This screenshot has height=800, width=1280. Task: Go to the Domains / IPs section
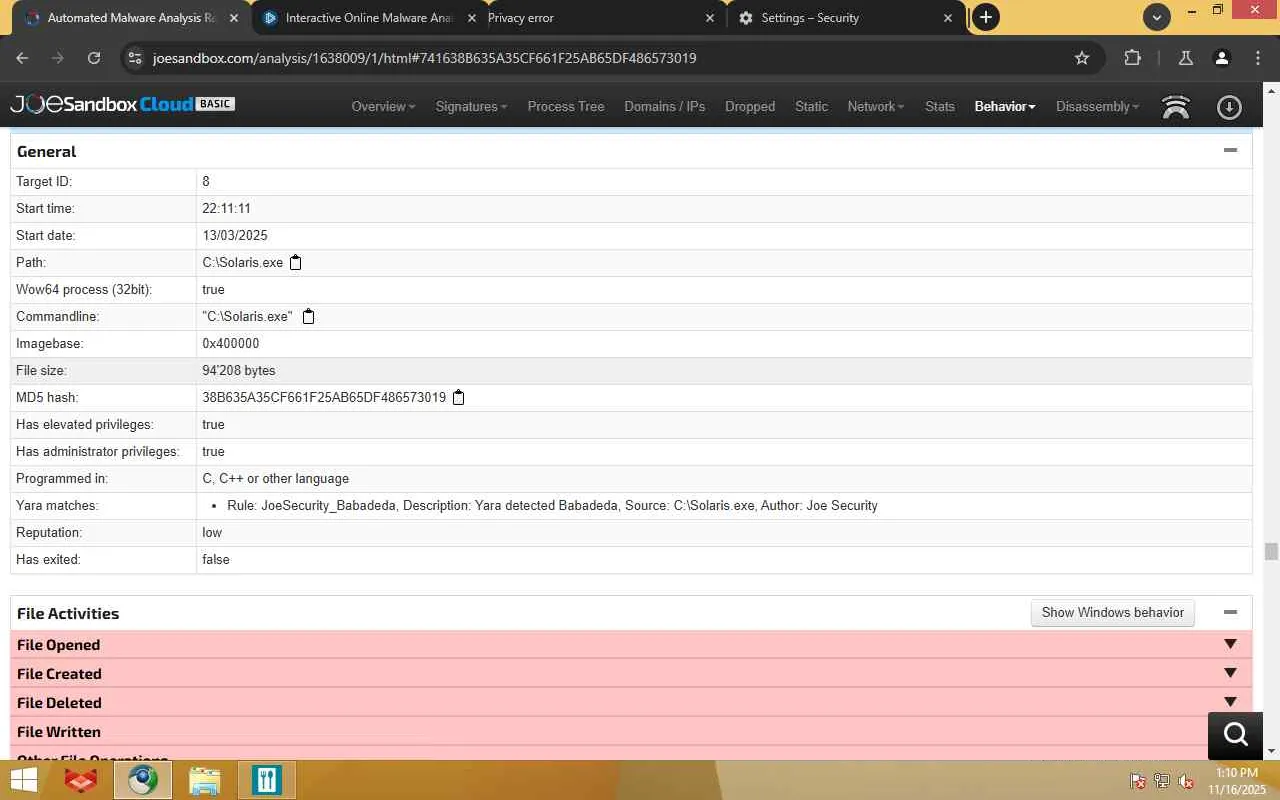pos(665,107)
